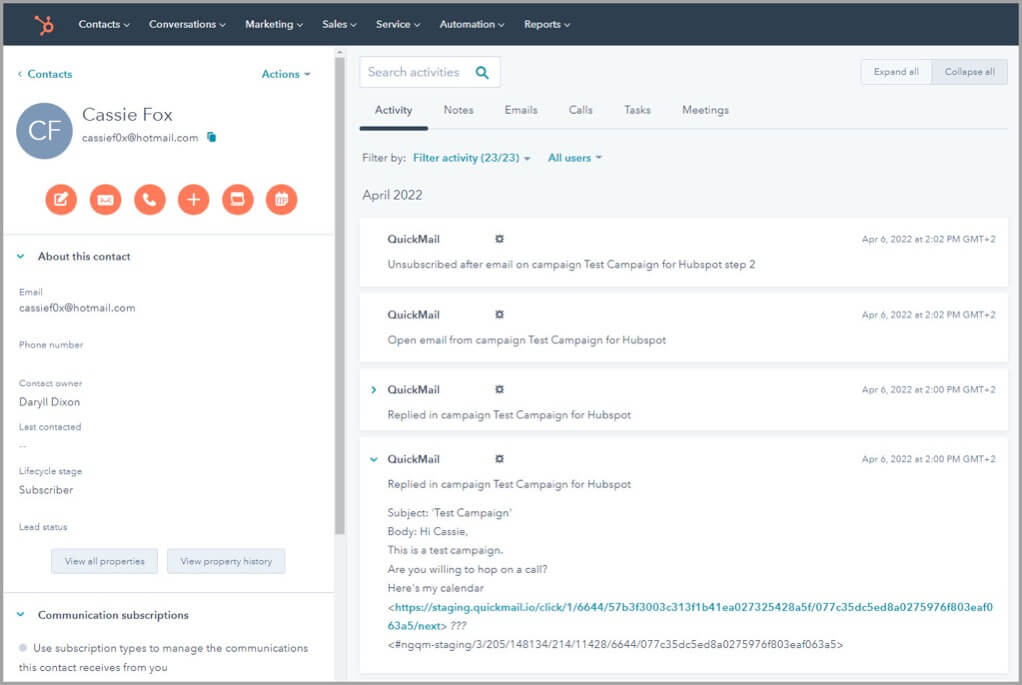
Task: Click the HubSpot sprocket logo
Action: point(44,25)
